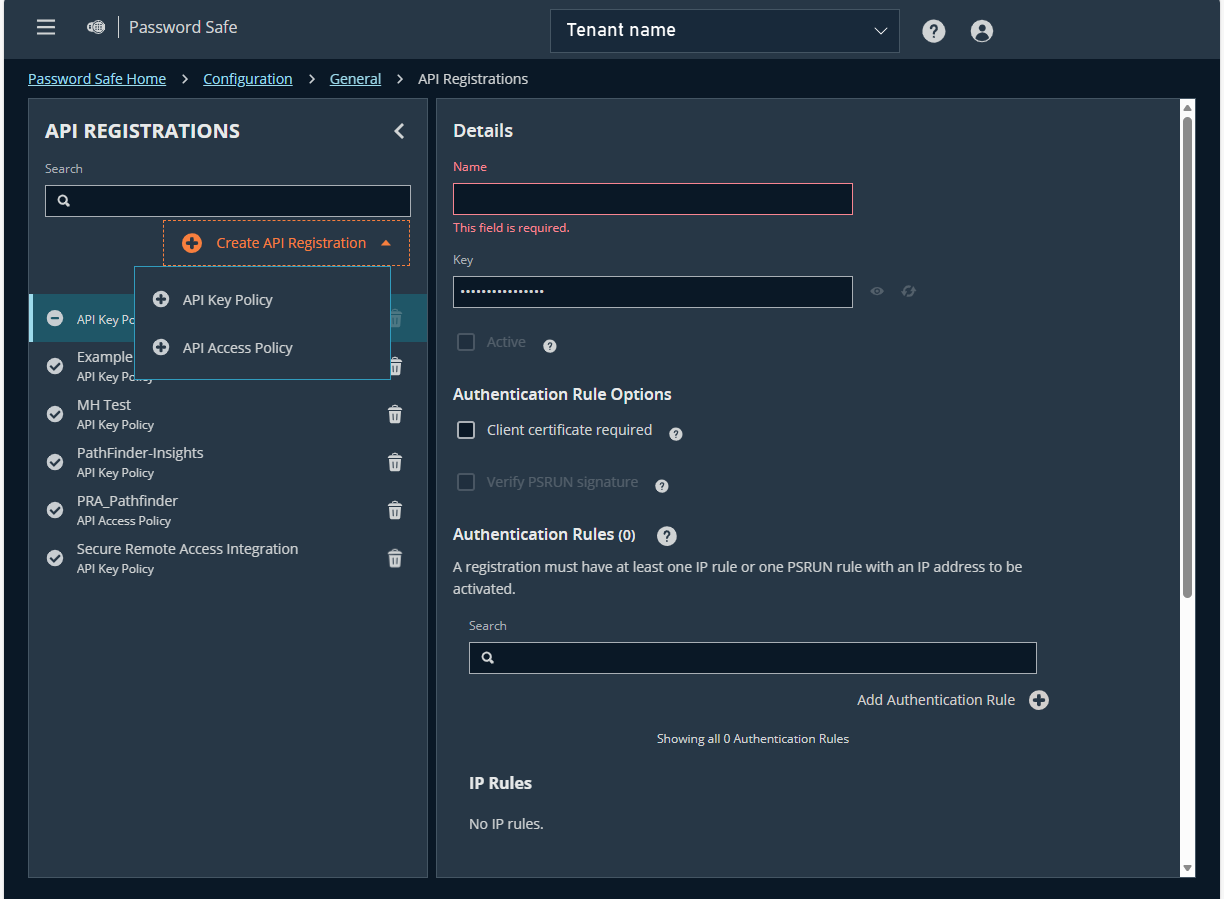The image size is (1224, 899).
Task: Select the PRA_Pathfinder registration row
Action: 228,510
